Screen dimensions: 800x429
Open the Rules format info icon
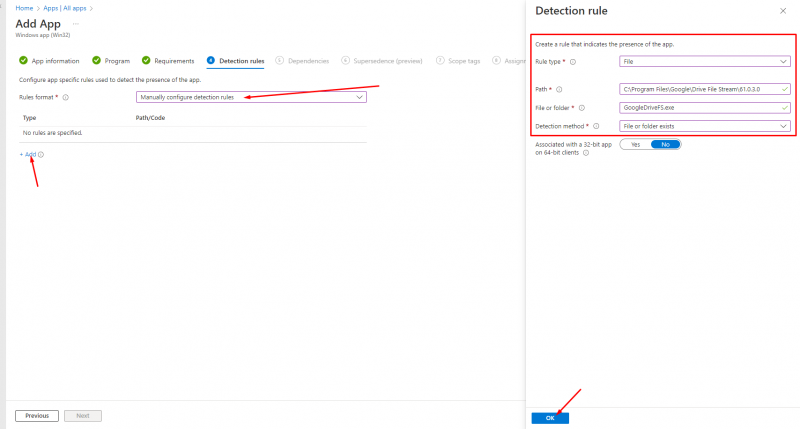coord(65,97)
